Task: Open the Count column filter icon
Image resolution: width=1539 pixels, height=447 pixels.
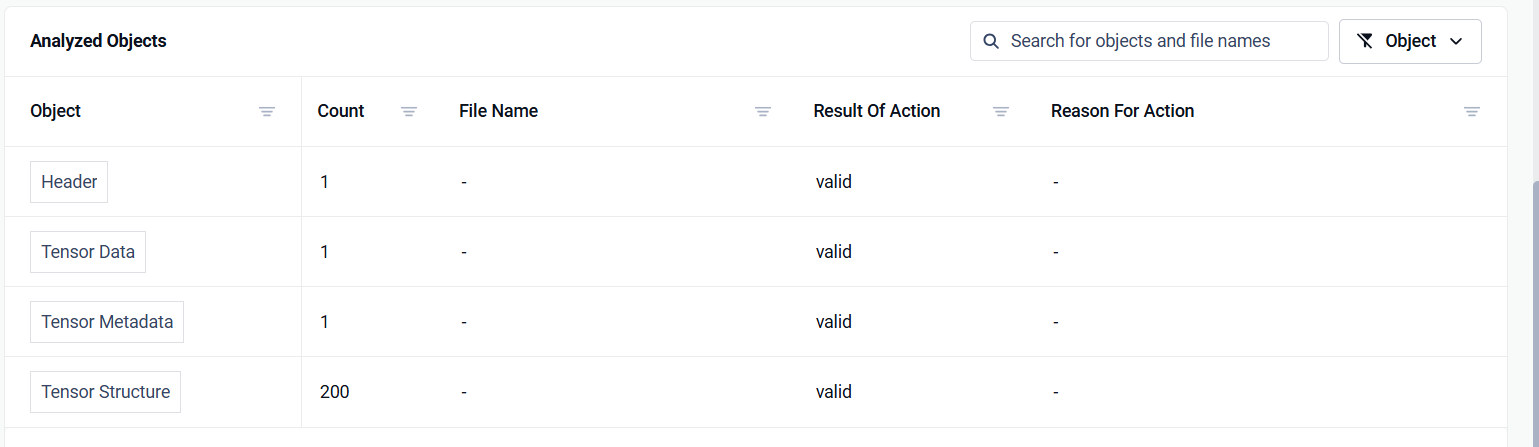Action: click(409, 112)
